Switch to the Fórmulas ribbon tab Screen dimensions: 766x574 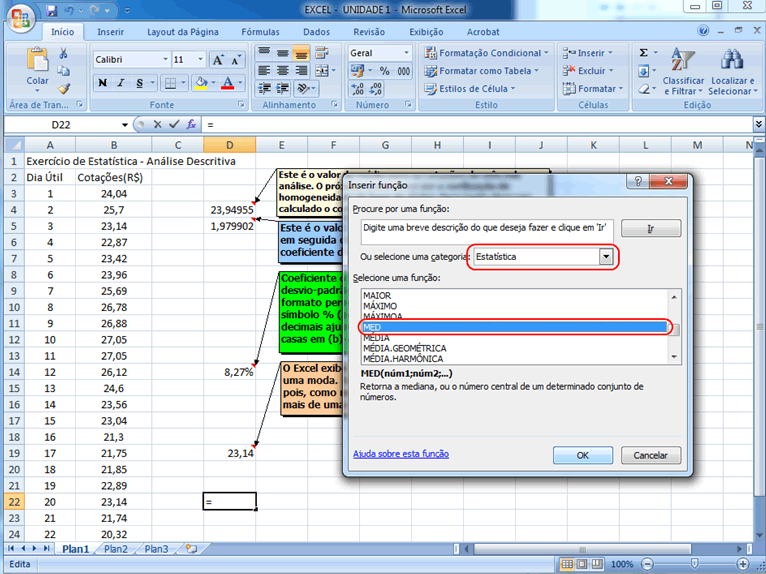[x=260, y=32]
